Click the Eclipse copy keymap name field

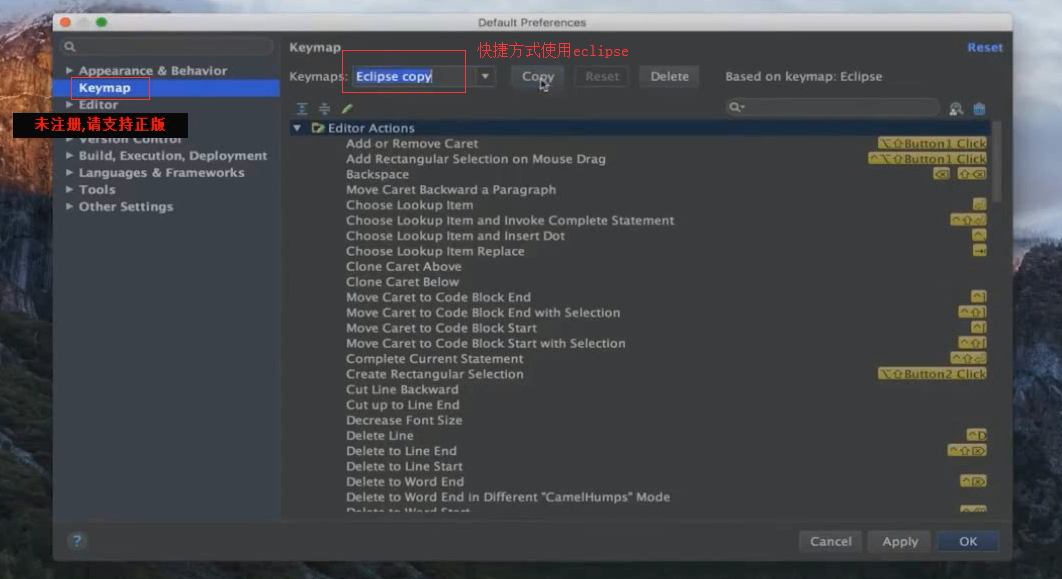click(413, 76)
